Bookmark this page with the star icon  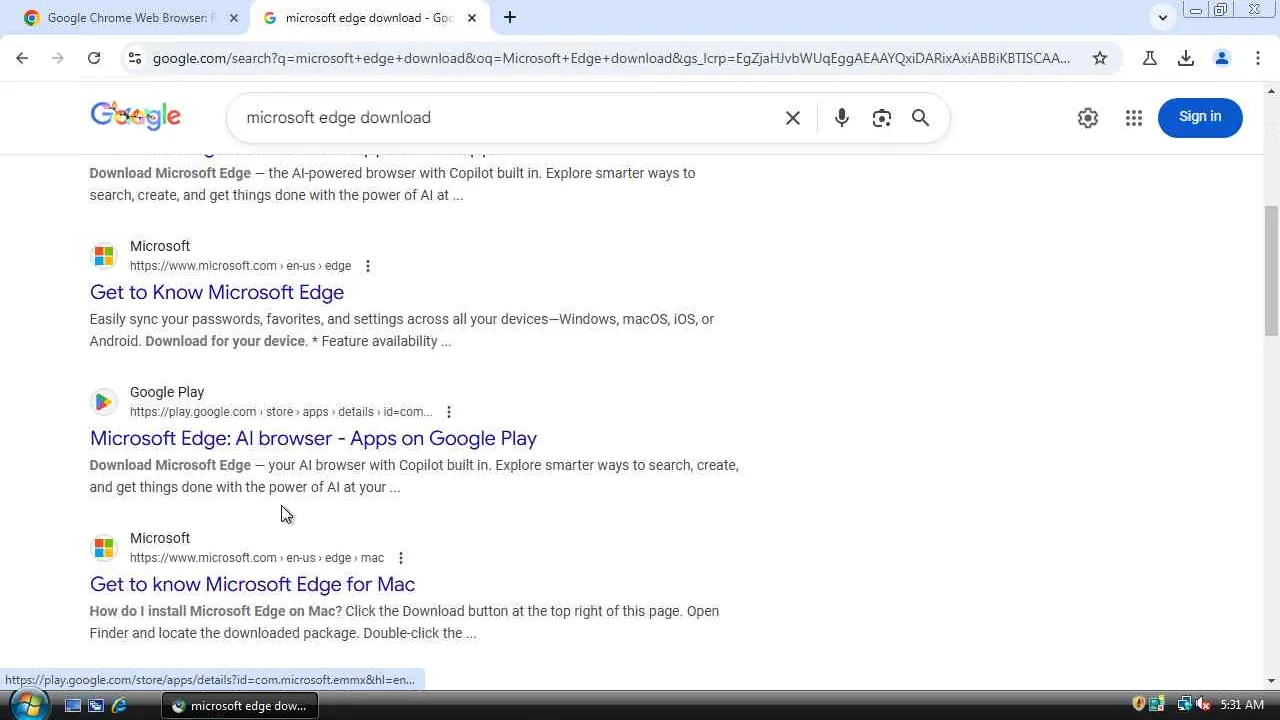click(x=1100, y=58)
